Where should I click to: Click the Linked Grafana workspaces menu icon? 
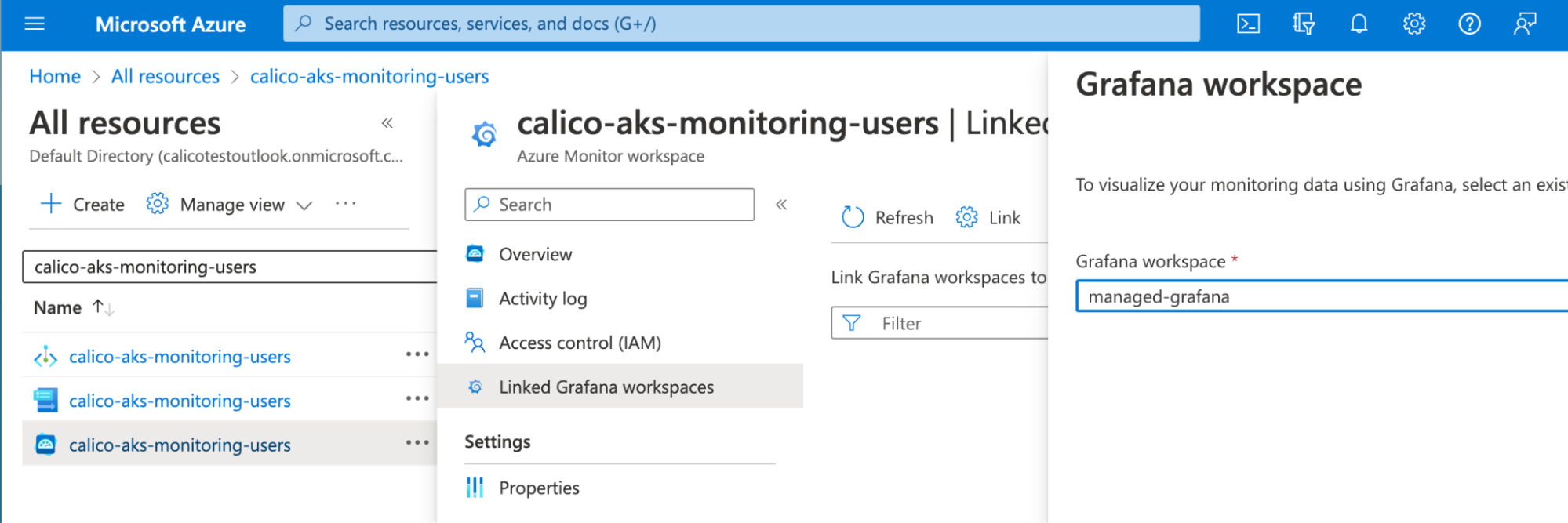(x=475, y=387)
